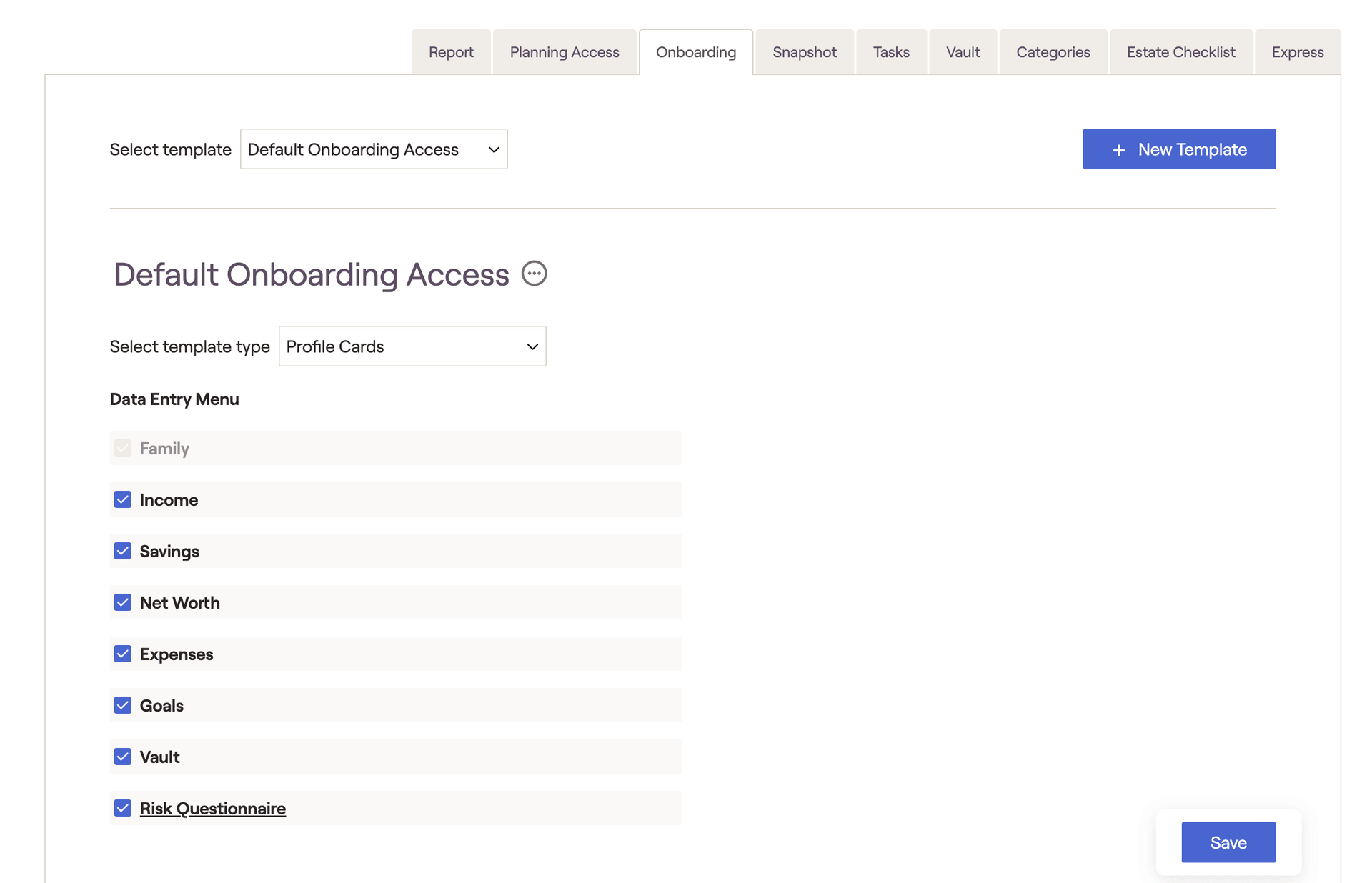Go to the Snapshot tab

coord(804,52)
